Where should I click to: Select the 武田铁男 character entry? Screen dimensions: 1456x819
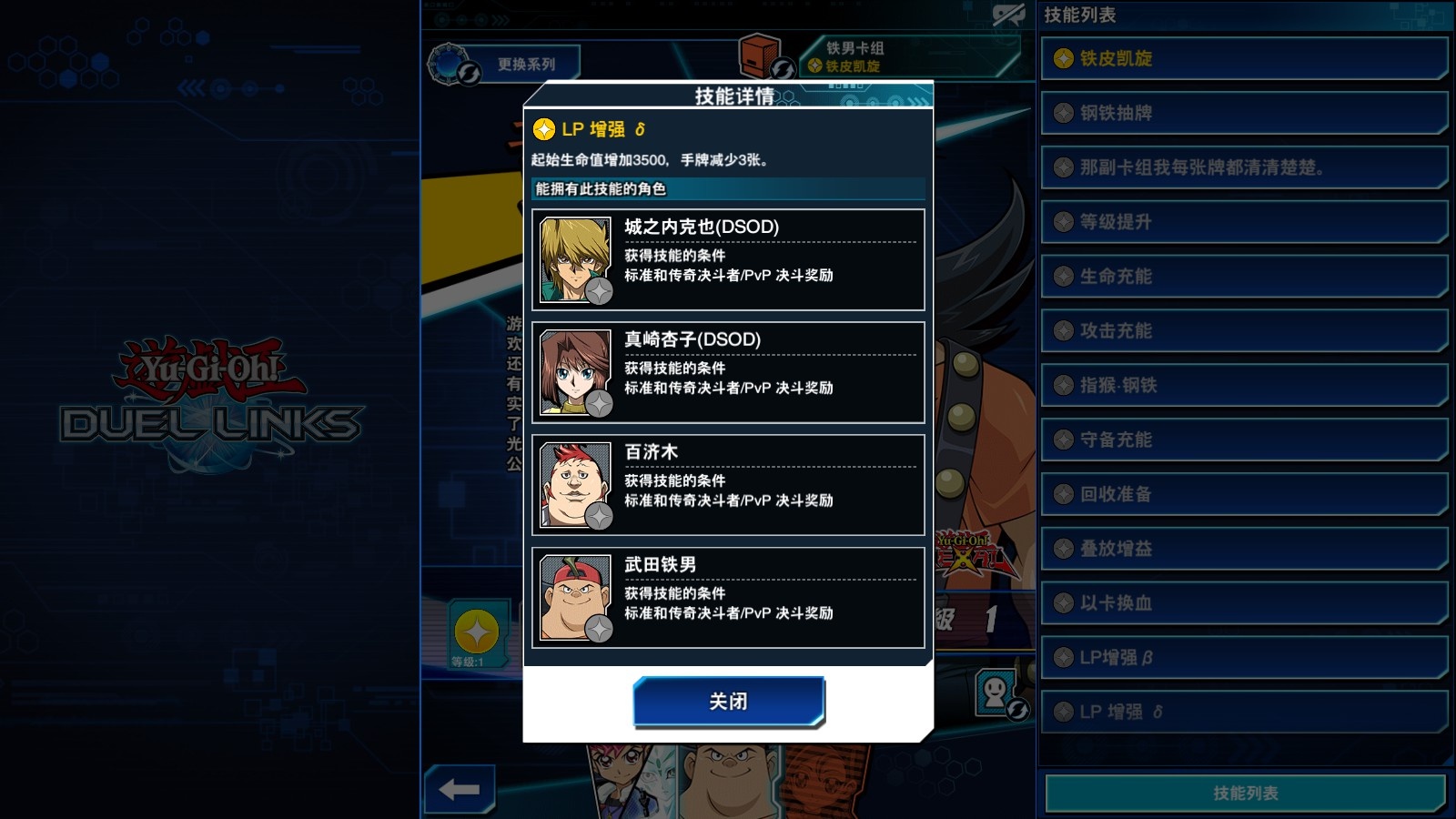[728, 598]
